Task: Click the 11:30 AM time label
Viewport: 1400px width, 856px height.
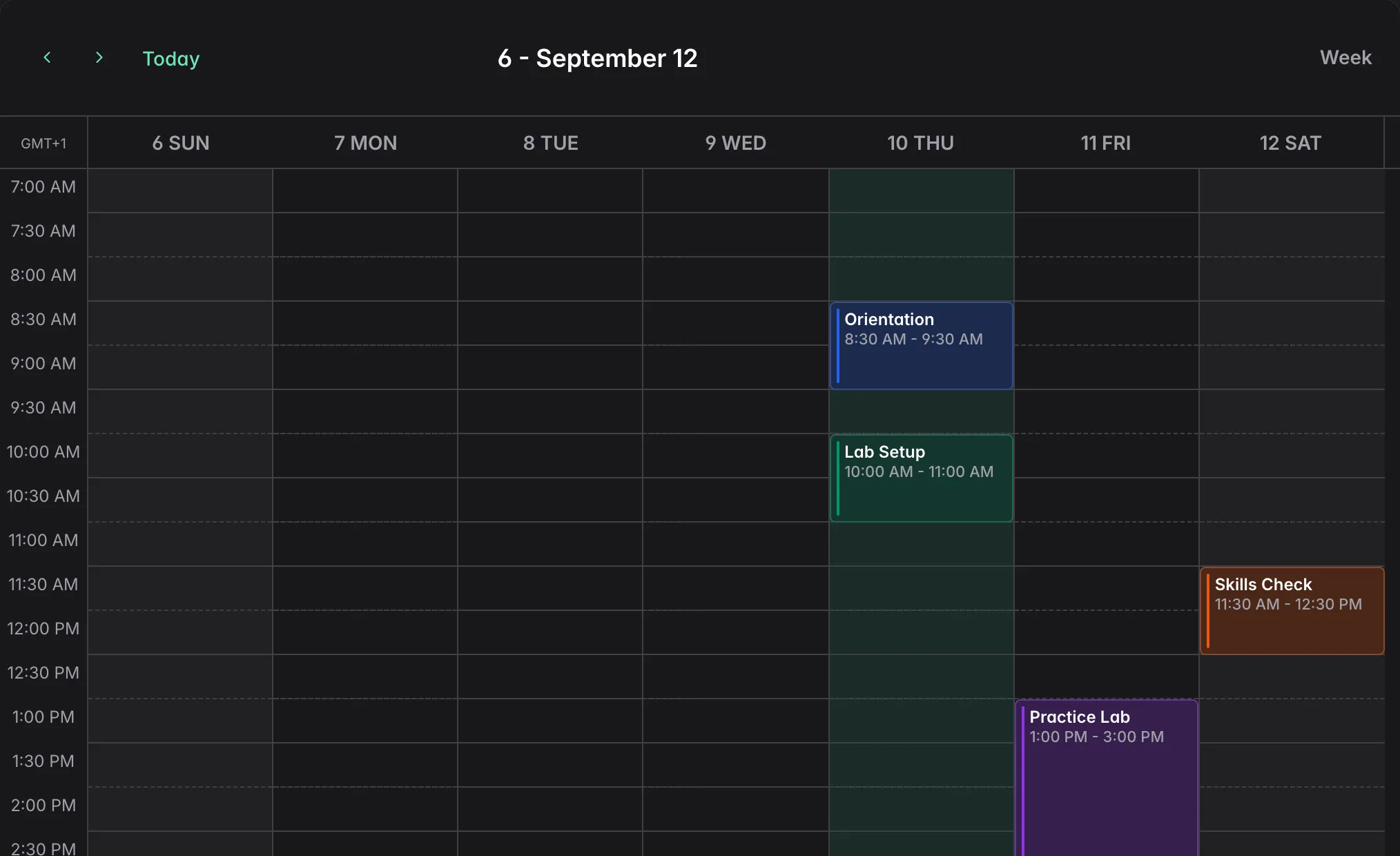Action: pyautogui.click(x=43, y=585)
